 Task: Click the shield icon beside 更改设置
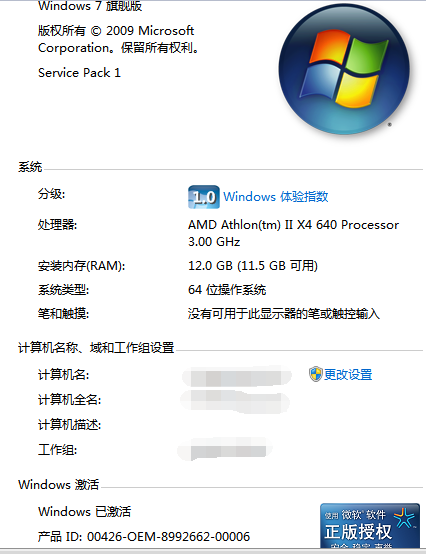tap(315, 374)
